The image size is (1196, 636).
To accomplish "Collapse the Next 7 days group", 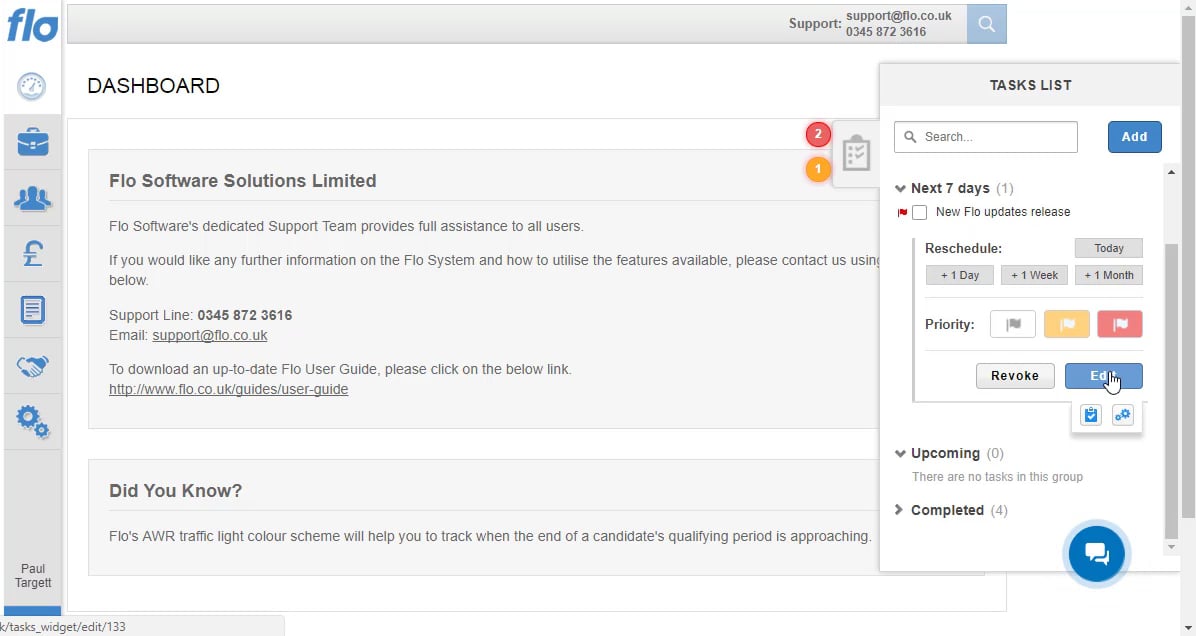I will click(x=900, y=188).
